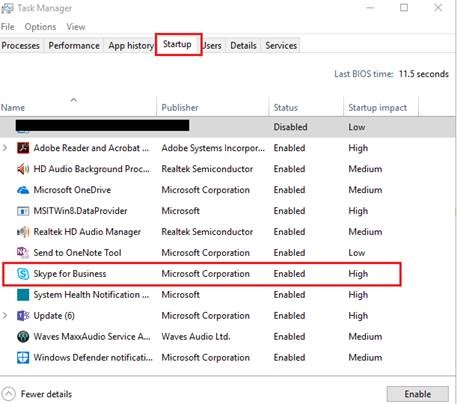The height and width of the screenshot is (404, 457).
Task: Open the Options menu
Action: coord(40,27)
